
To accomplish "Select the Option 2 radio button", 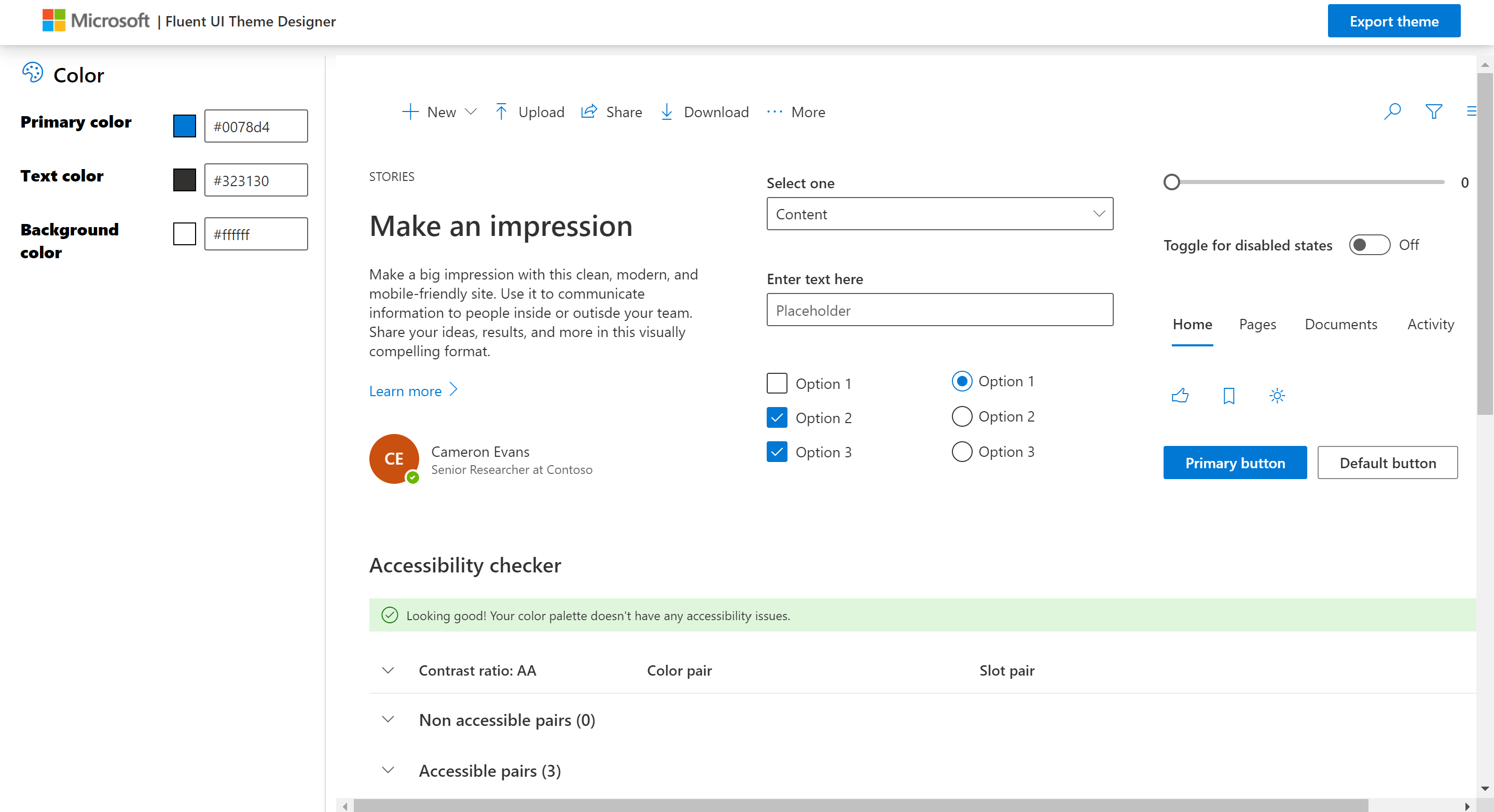I will pos(962,416).
